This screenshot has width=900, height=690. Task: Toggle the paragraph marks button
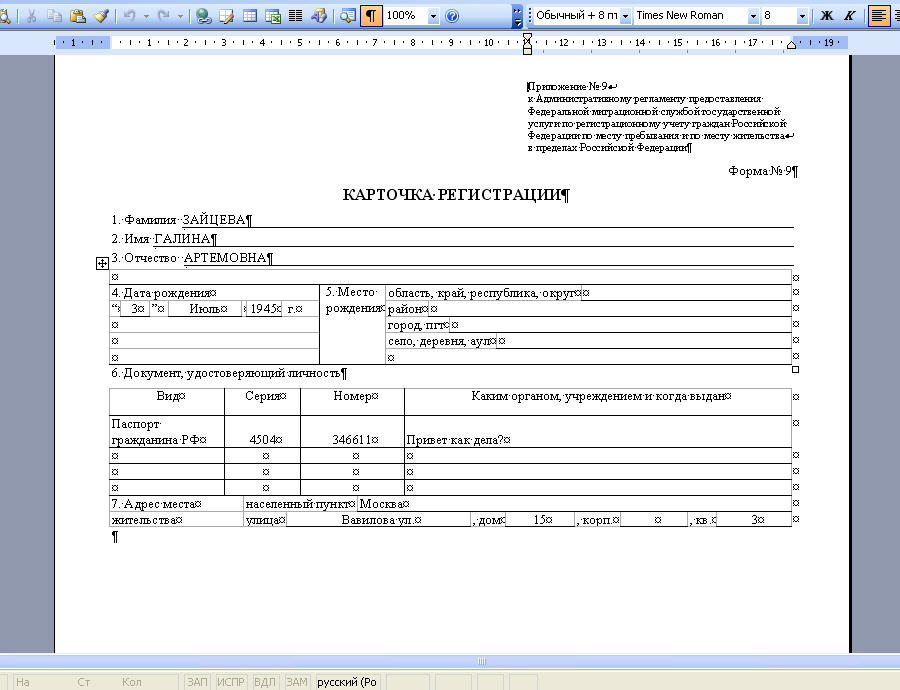tap(371, 15)
